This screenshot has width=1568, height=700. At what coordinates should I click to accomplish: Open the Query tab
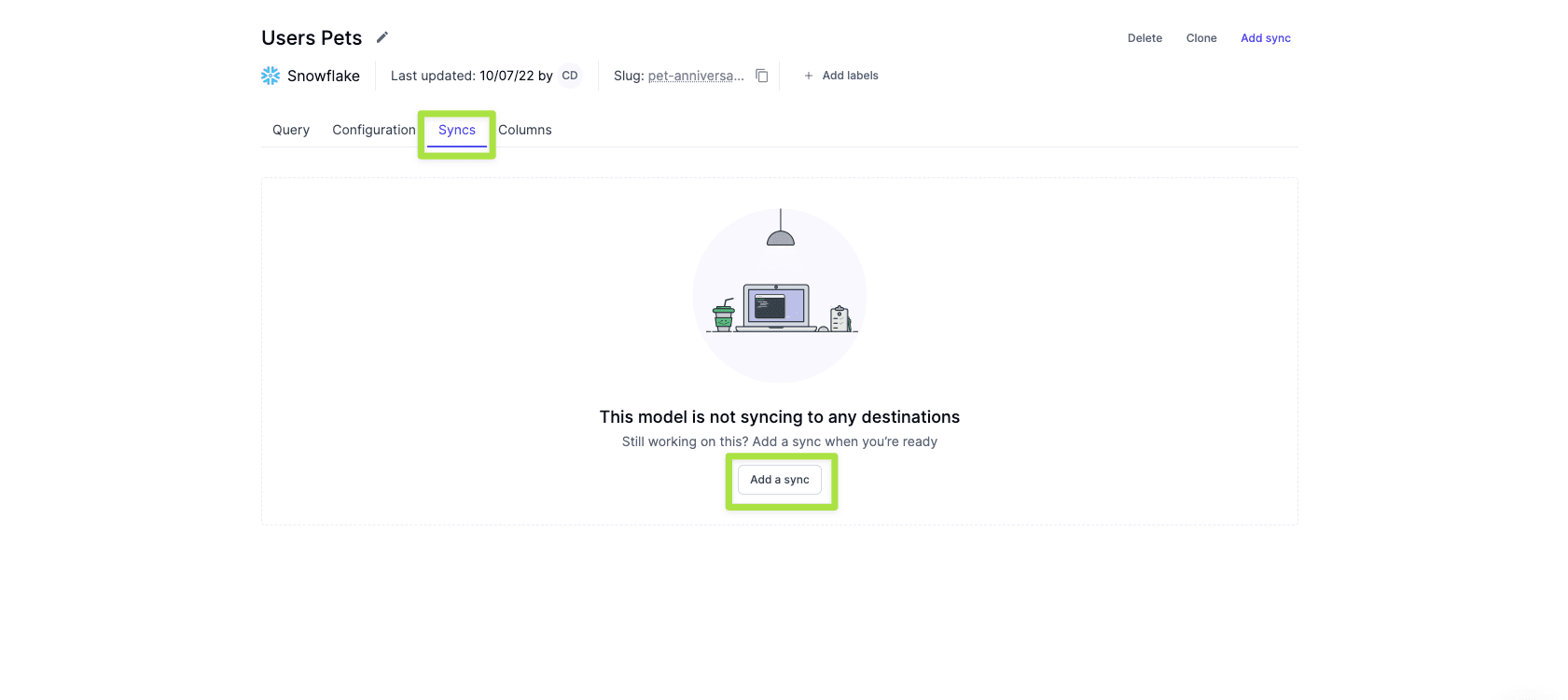[x=291, y=130]
